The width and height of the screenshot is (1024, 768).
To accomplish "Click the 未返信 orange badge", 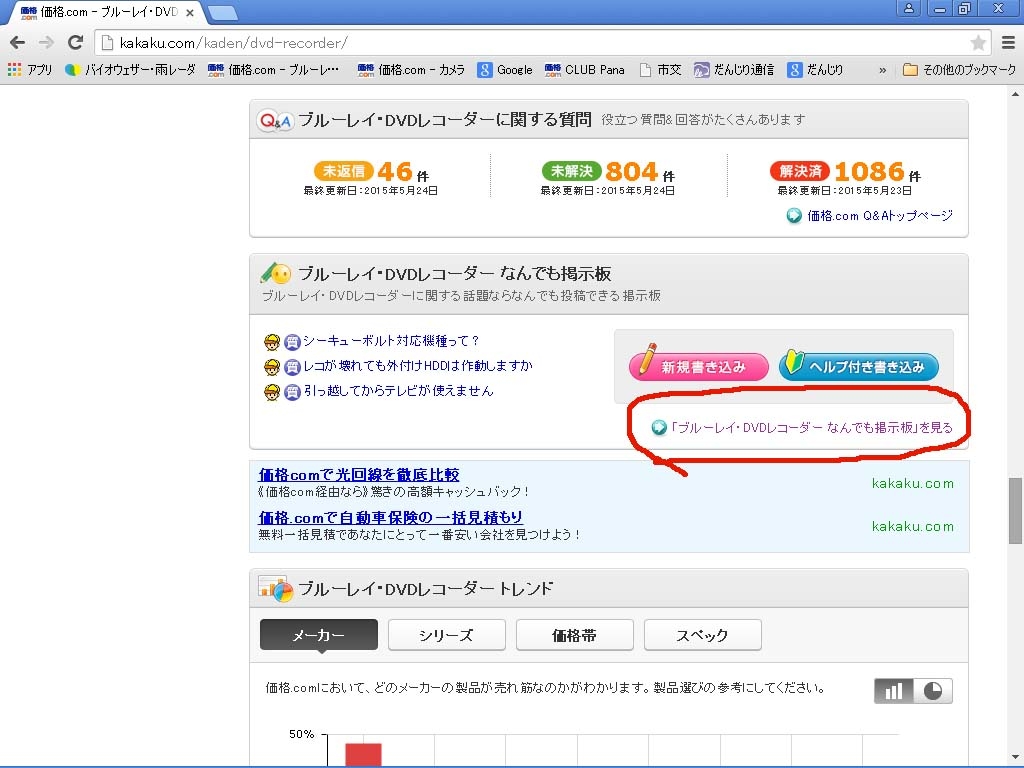I will click(x=344, y=171).
